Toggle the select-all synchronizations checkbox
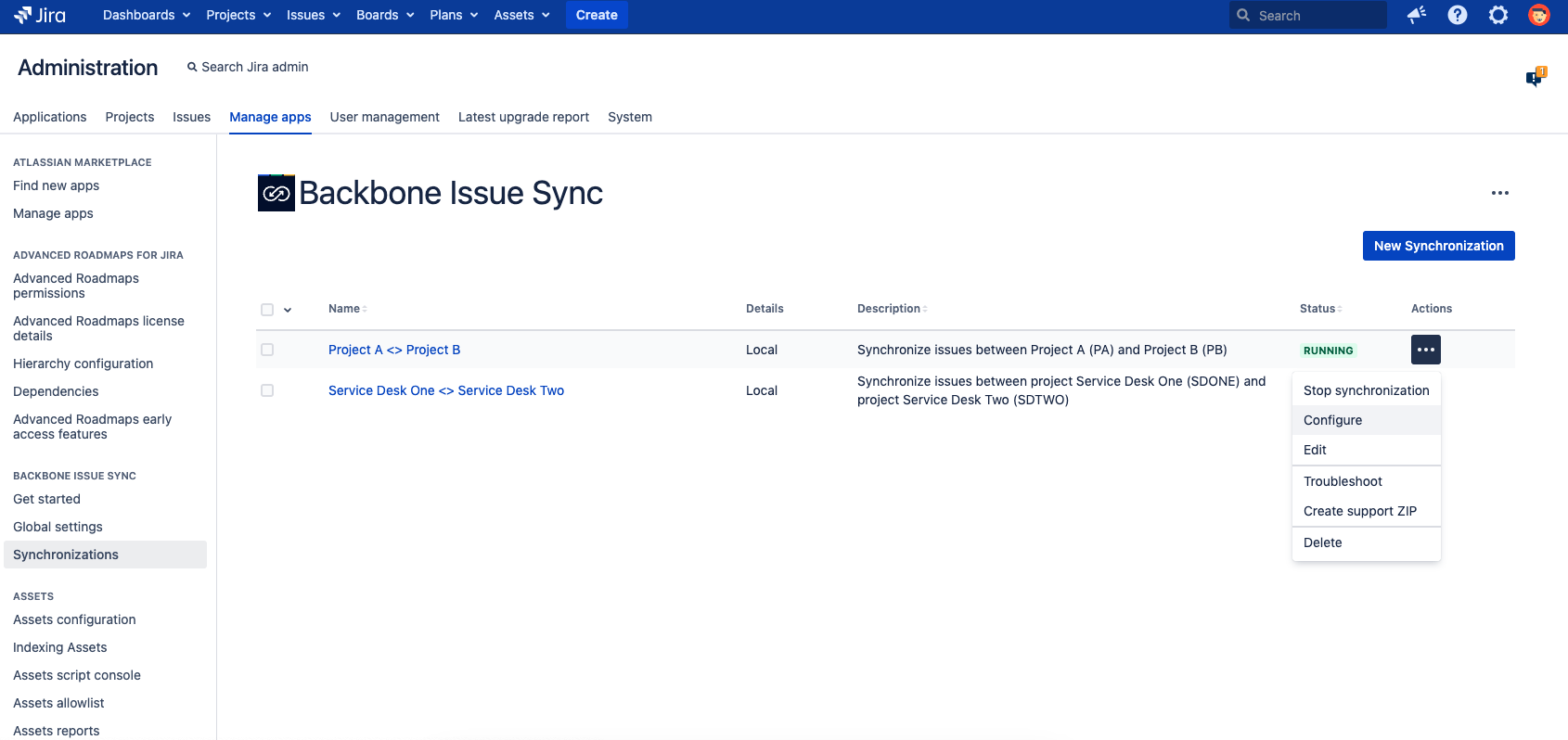 [267, 310]
